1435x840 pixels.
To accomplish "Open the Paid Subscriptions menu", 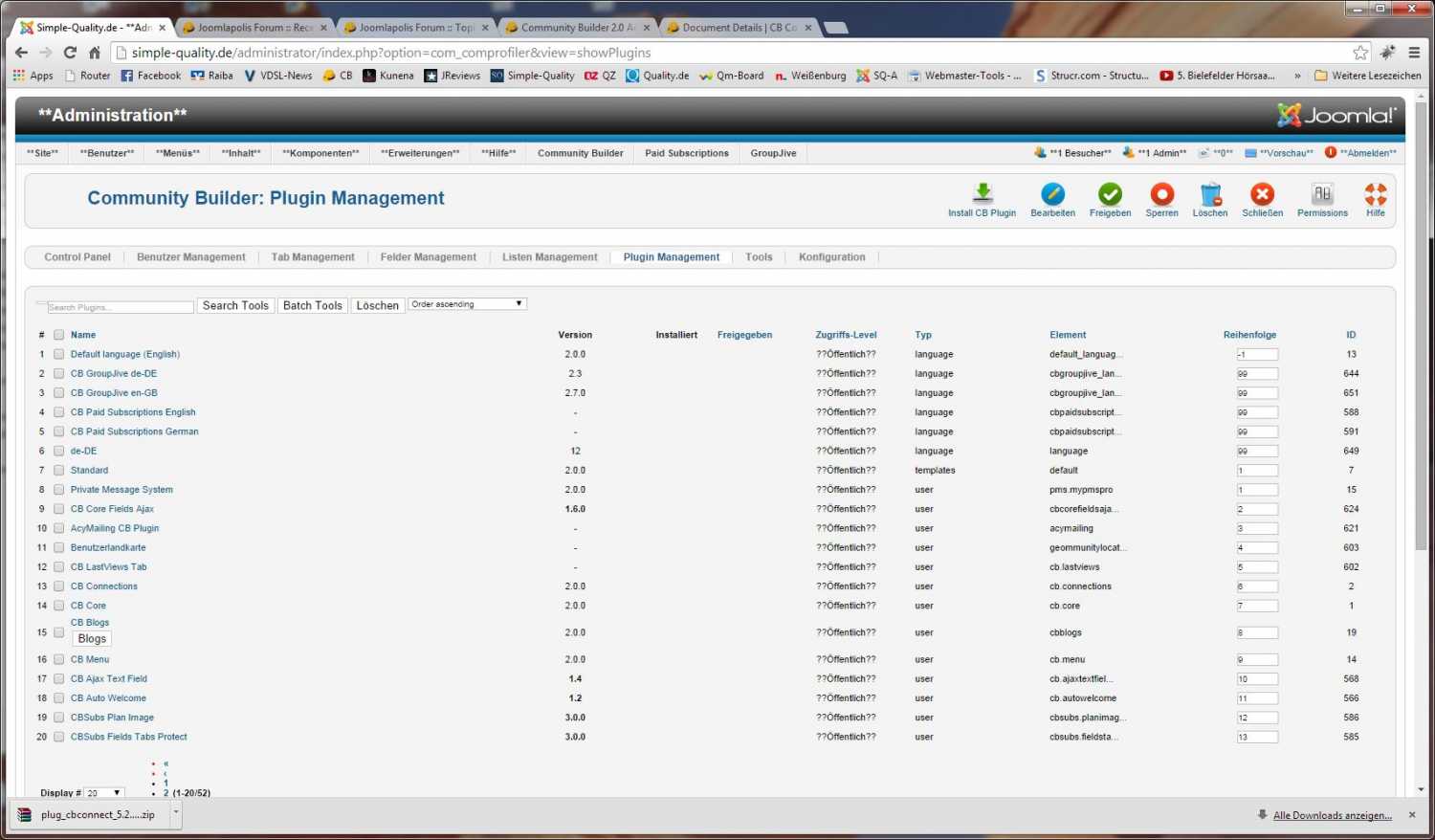I will (687, 153).
